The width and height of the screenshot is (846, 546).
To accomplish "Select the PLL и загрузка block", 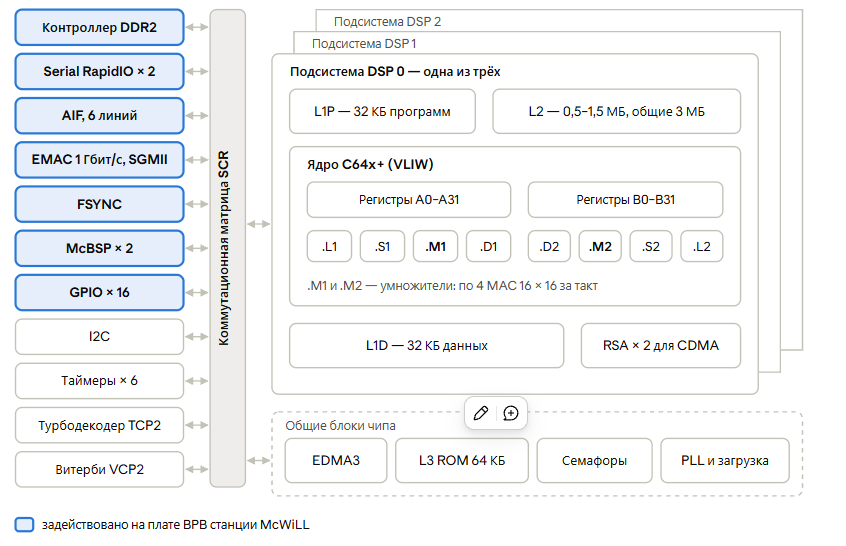I will [x=725, y=461].
